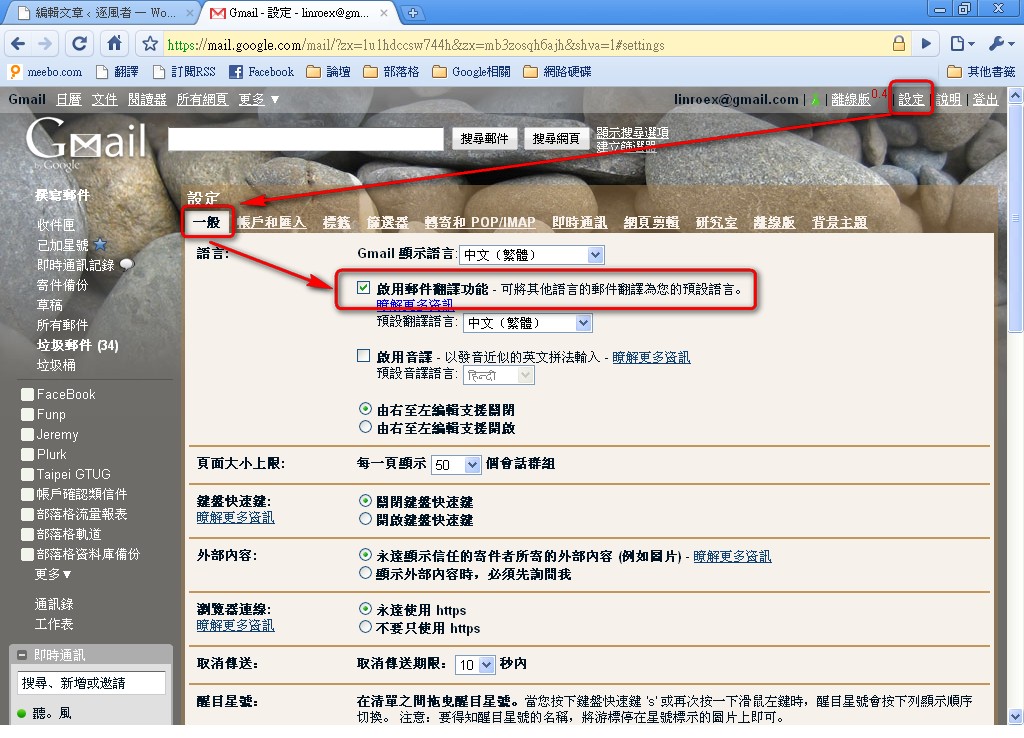Screen dimensions: 1024x738
Task: Open the 每一頁顯示 50 dropdown
Action: tap(456, 464)
